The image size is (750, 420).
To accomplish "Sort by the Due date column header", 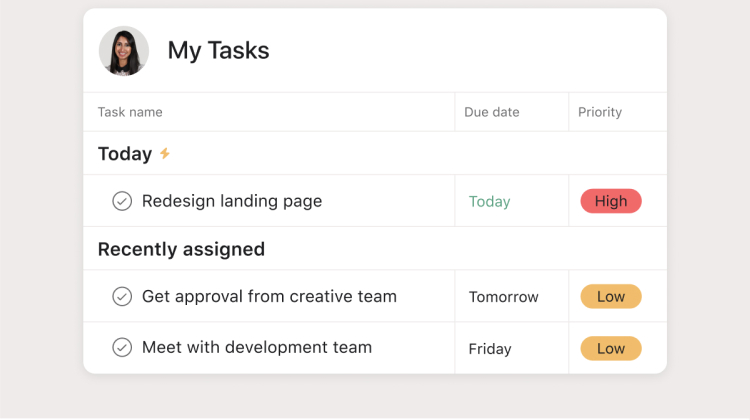I will coord(492,112).
